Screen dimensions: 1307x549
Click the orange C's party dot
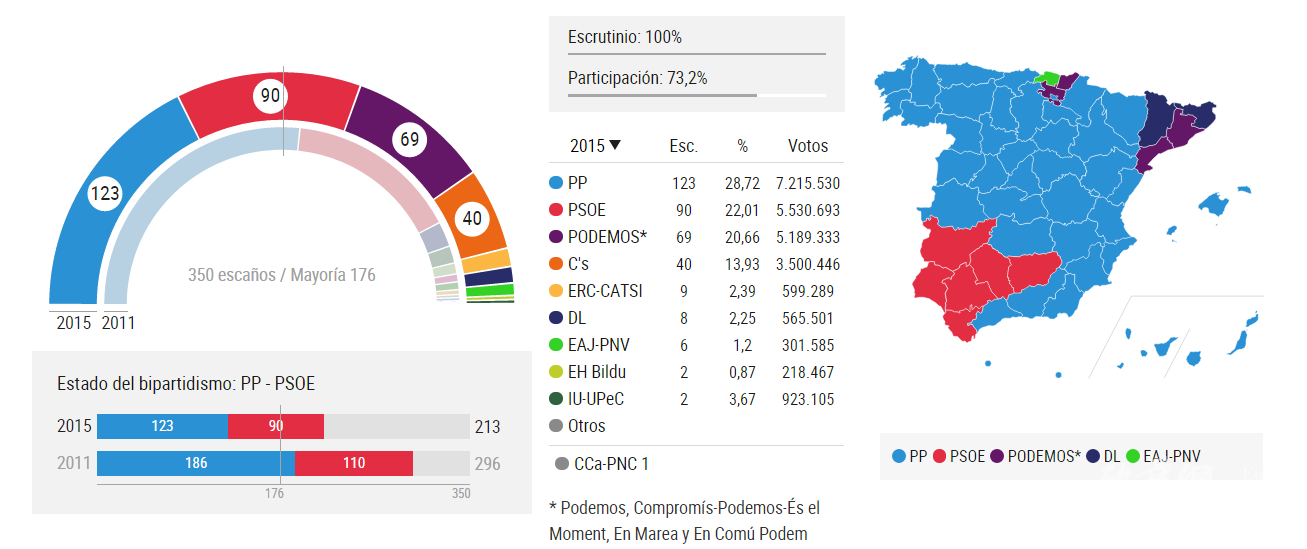pos(556,265)
